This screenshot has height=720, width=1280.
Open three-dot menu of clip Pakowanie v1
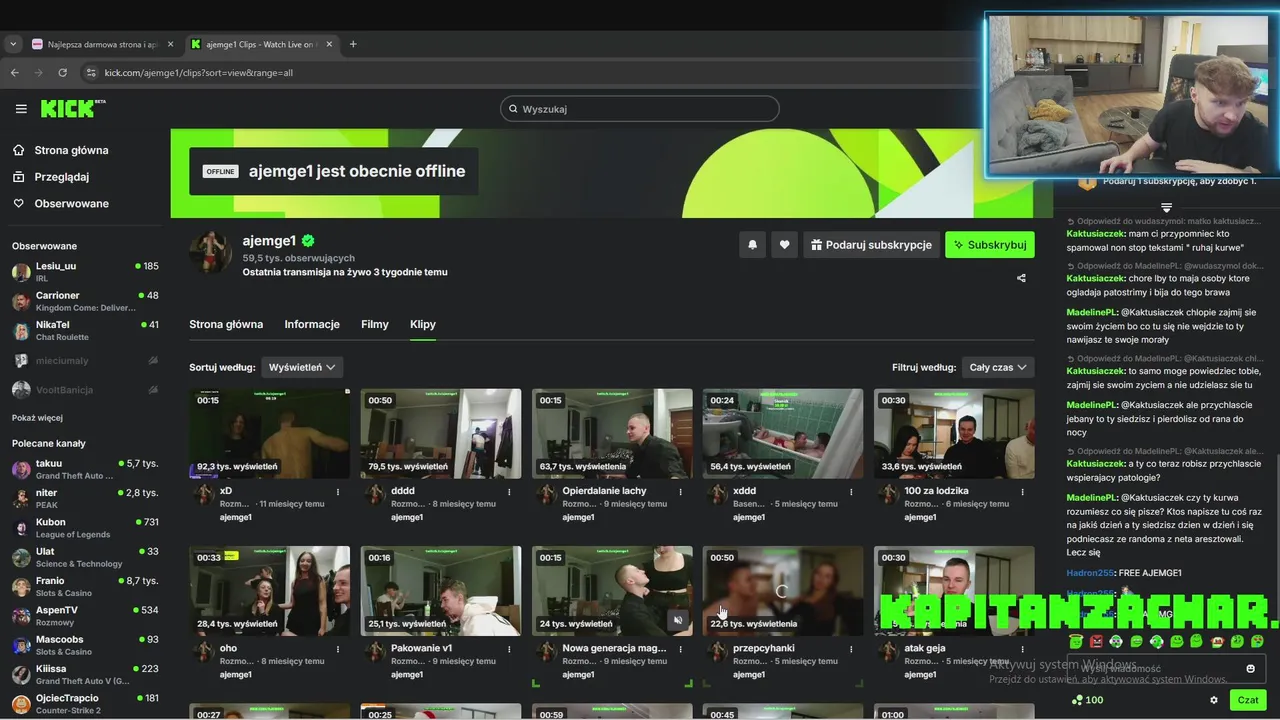pos(509,649)
